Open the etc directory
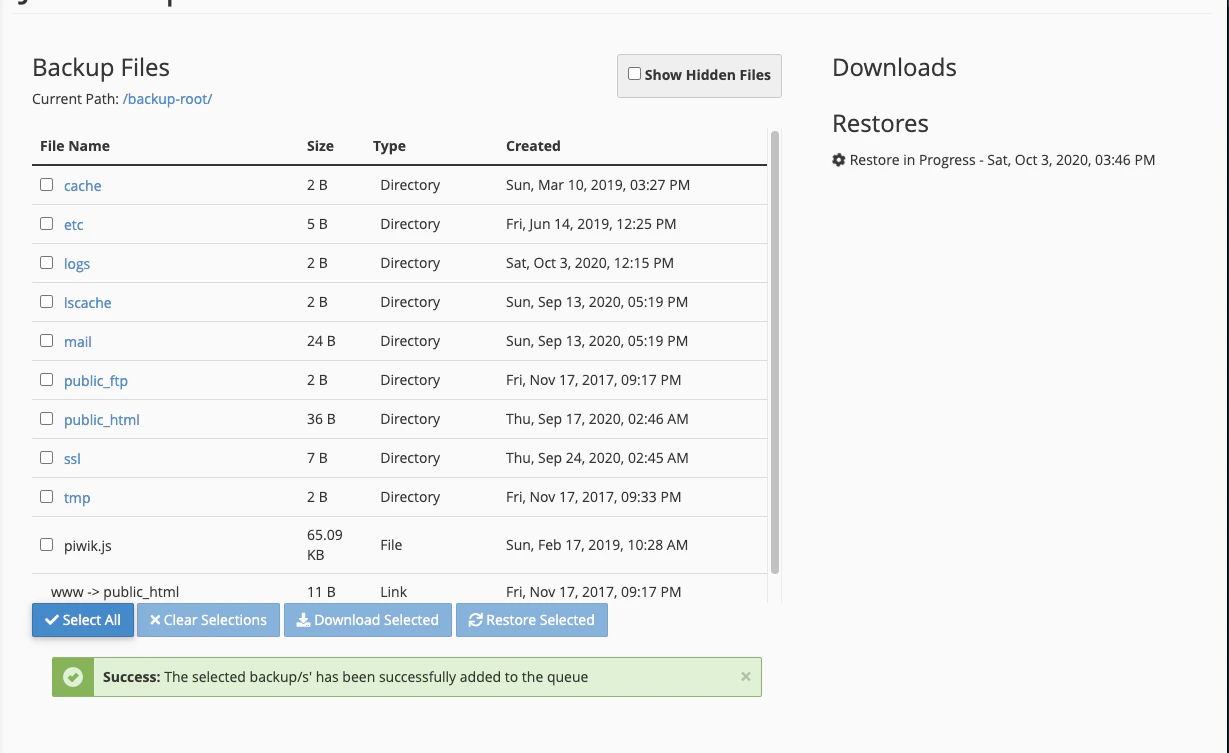This screenshot has height=753, width=1229. pyautogui.click(x=73, y=224)
